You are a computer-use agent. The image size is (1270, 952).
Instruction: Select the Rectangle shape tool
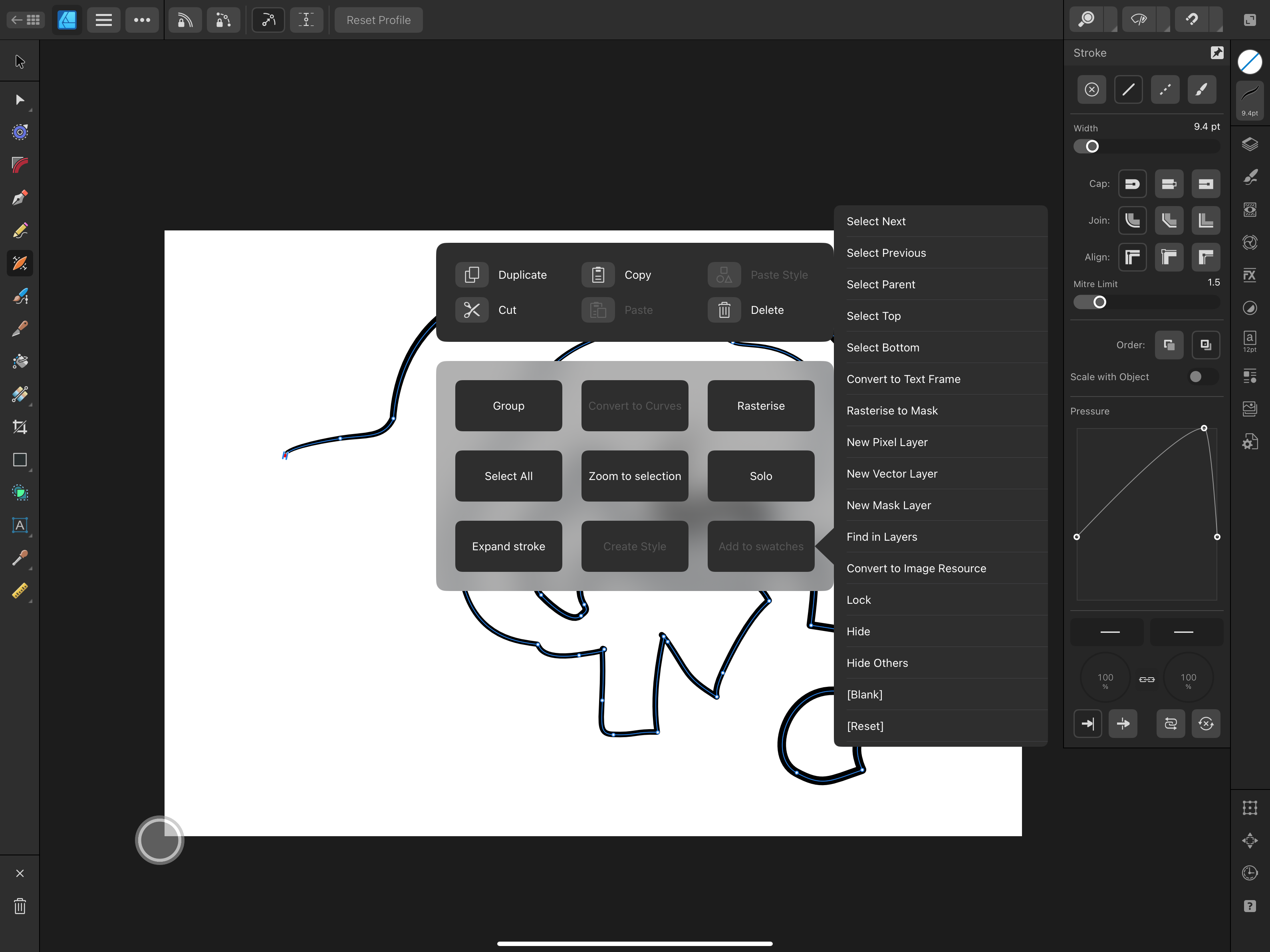pyautogui.click(x=20, y=460)
